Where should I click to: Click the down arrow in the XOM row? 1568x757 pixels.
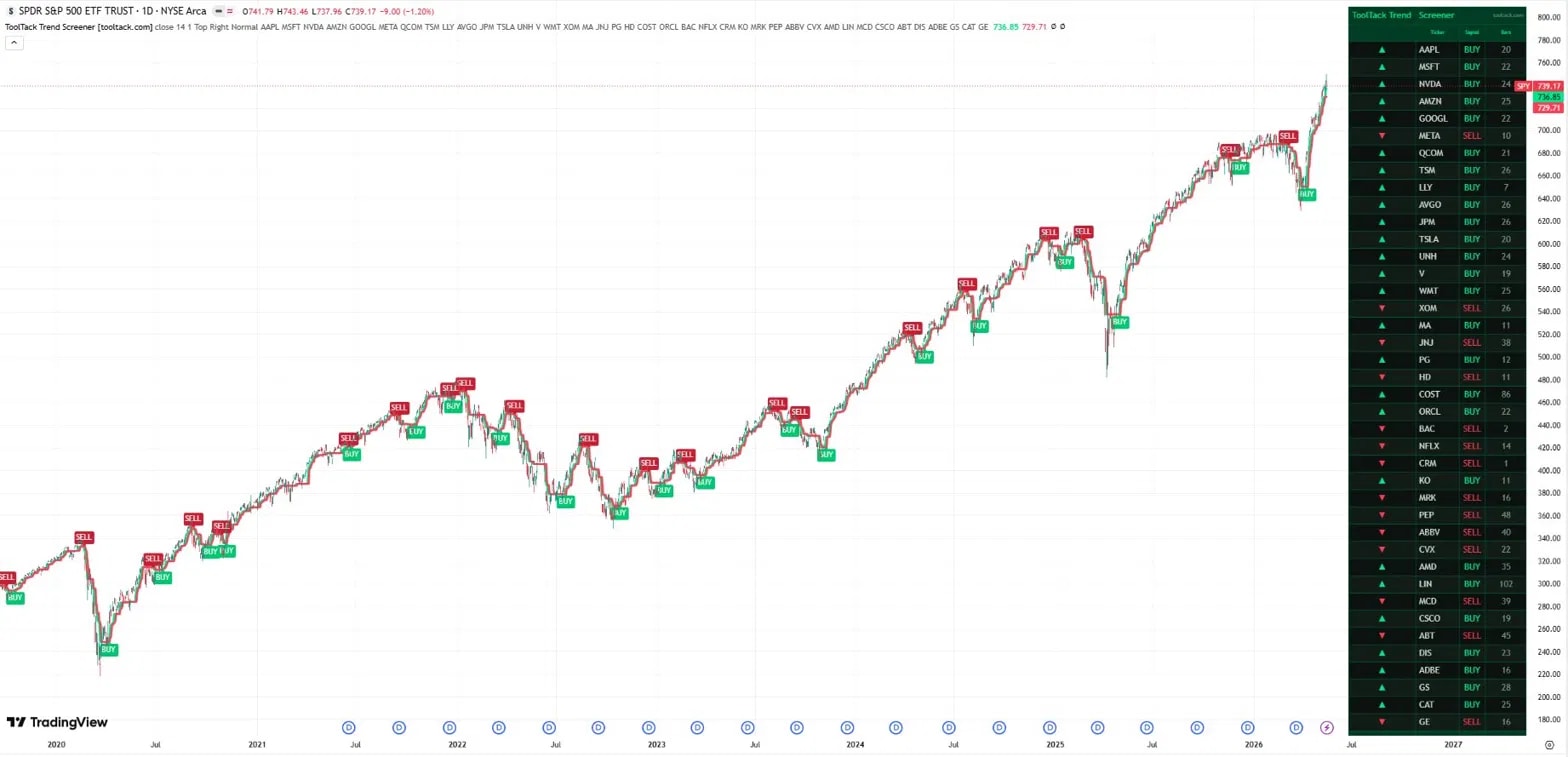(1382, 308)
